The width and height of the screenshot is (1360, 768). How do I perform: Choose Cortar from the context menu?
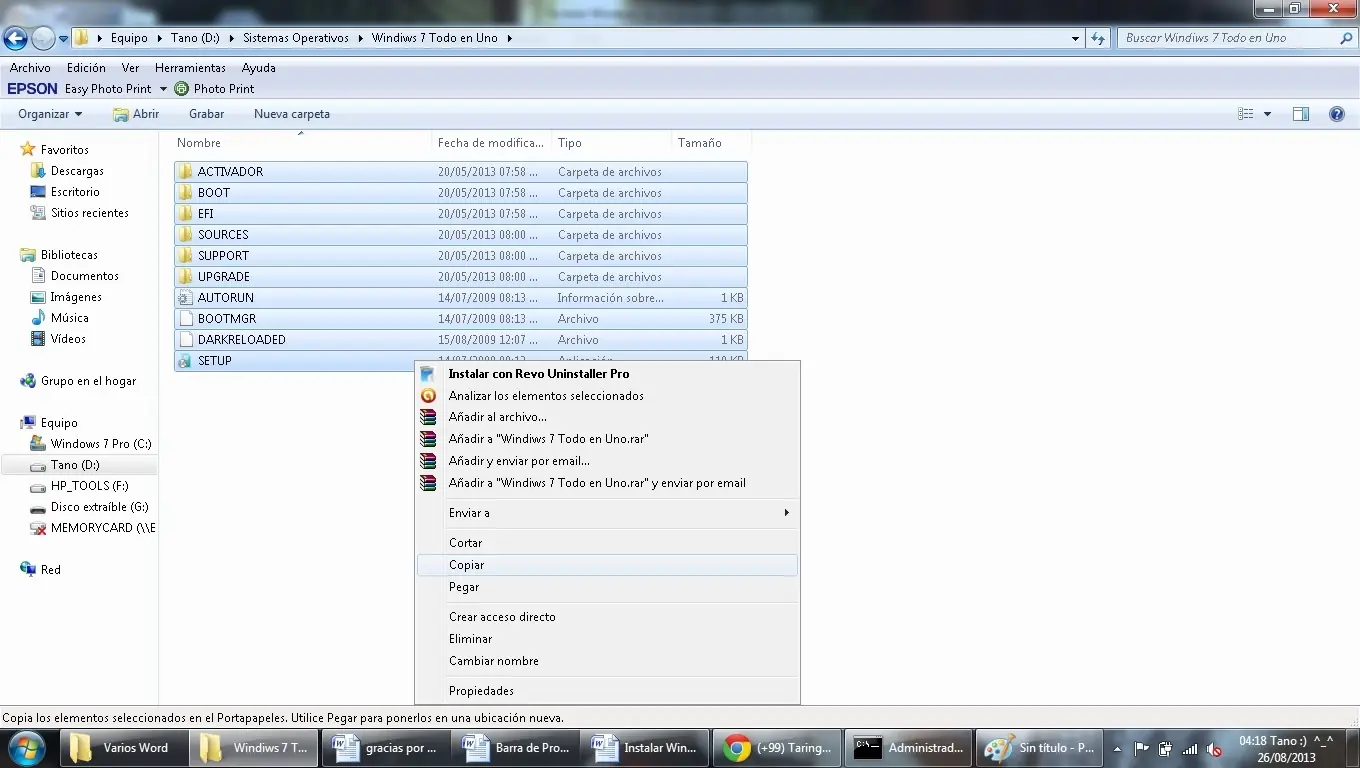(608, 543)
